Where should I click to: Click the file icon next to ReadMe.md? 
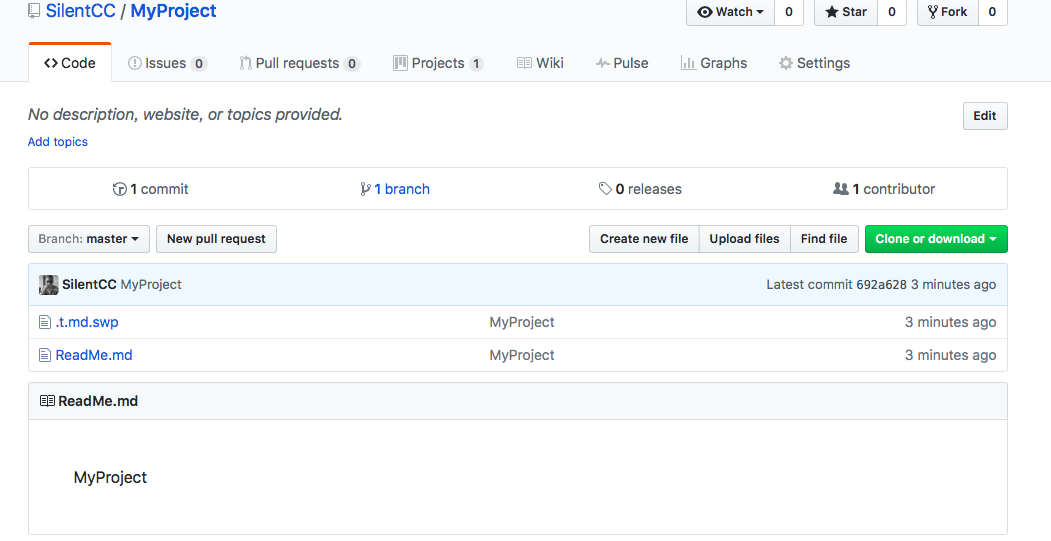[x=44, y=355]
